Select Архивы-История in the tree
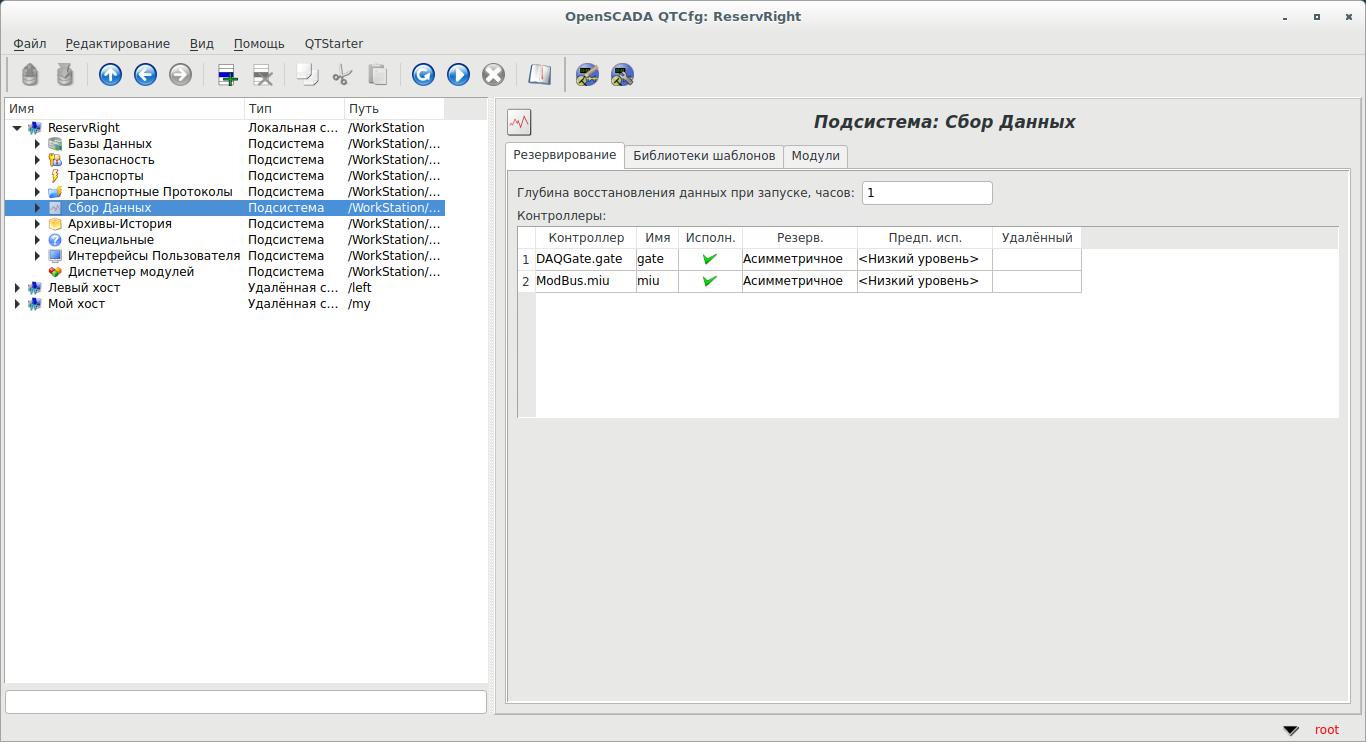1366x742 pixels. [x=120, y=224]
